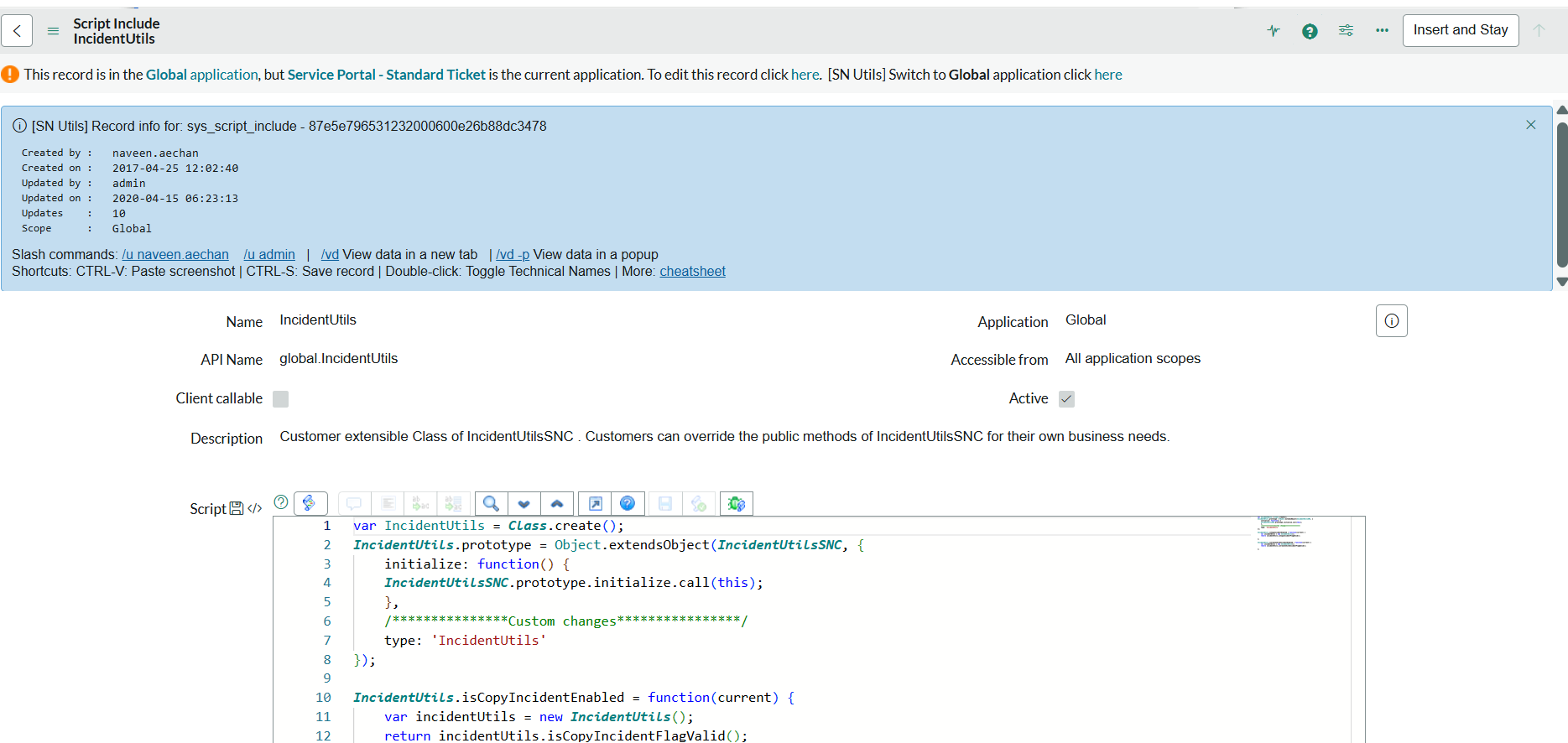Click the /u naveen.aechan slash command
Image resolution: width=1568 pixels, height=743 pixels.
click(x=175, y=255)
